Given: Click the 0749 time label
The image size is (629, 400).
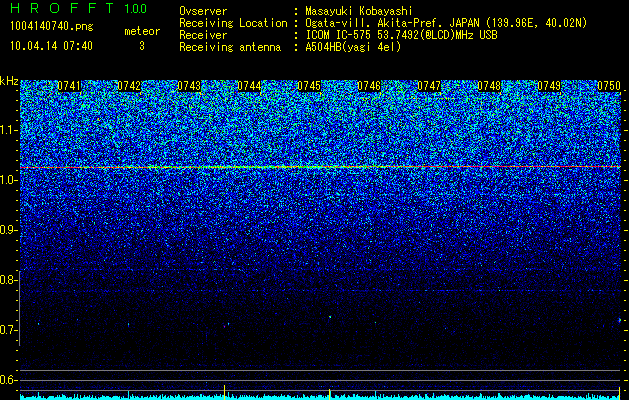Looking at the screenshot, I should pyautogui.click(x=549, y=86).
